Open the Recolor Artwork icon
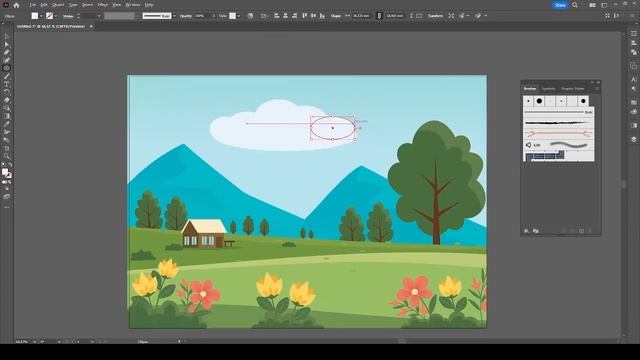 pos(250,16)
